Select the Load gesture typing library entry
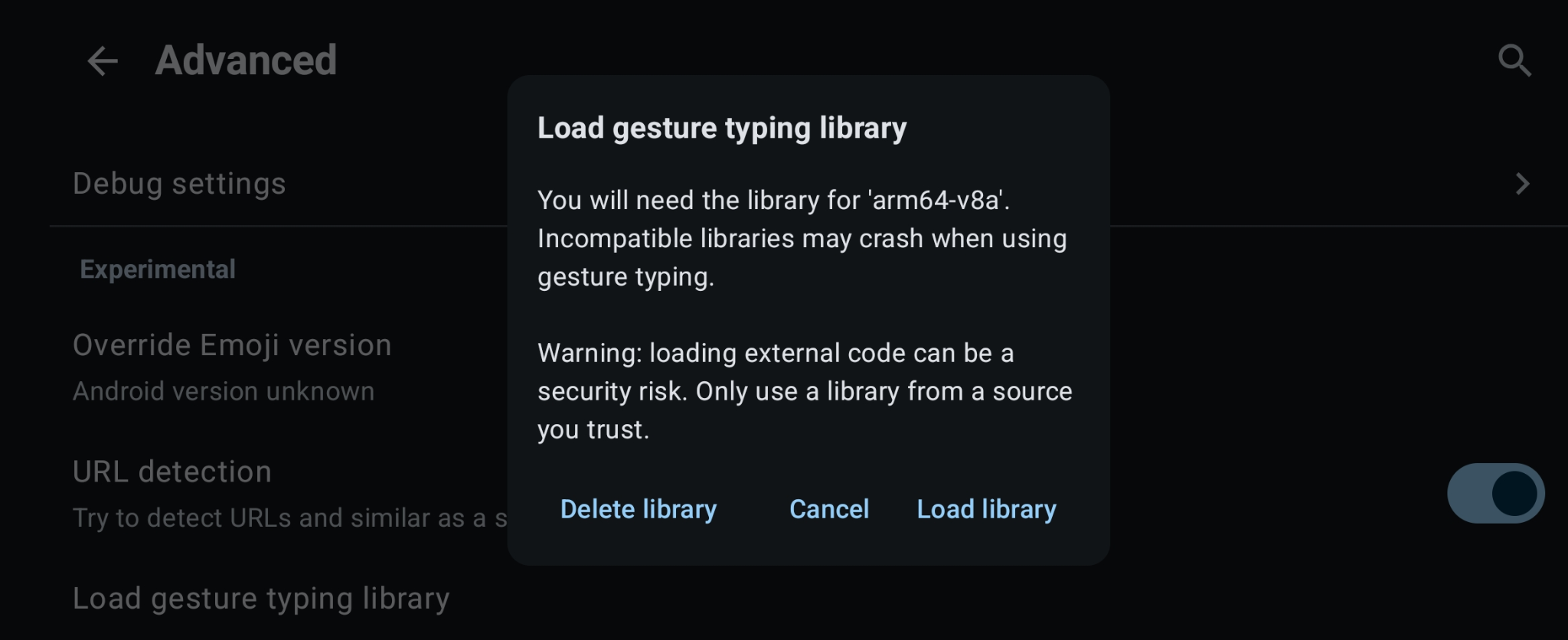1568x640 pixels. [260, 598]
